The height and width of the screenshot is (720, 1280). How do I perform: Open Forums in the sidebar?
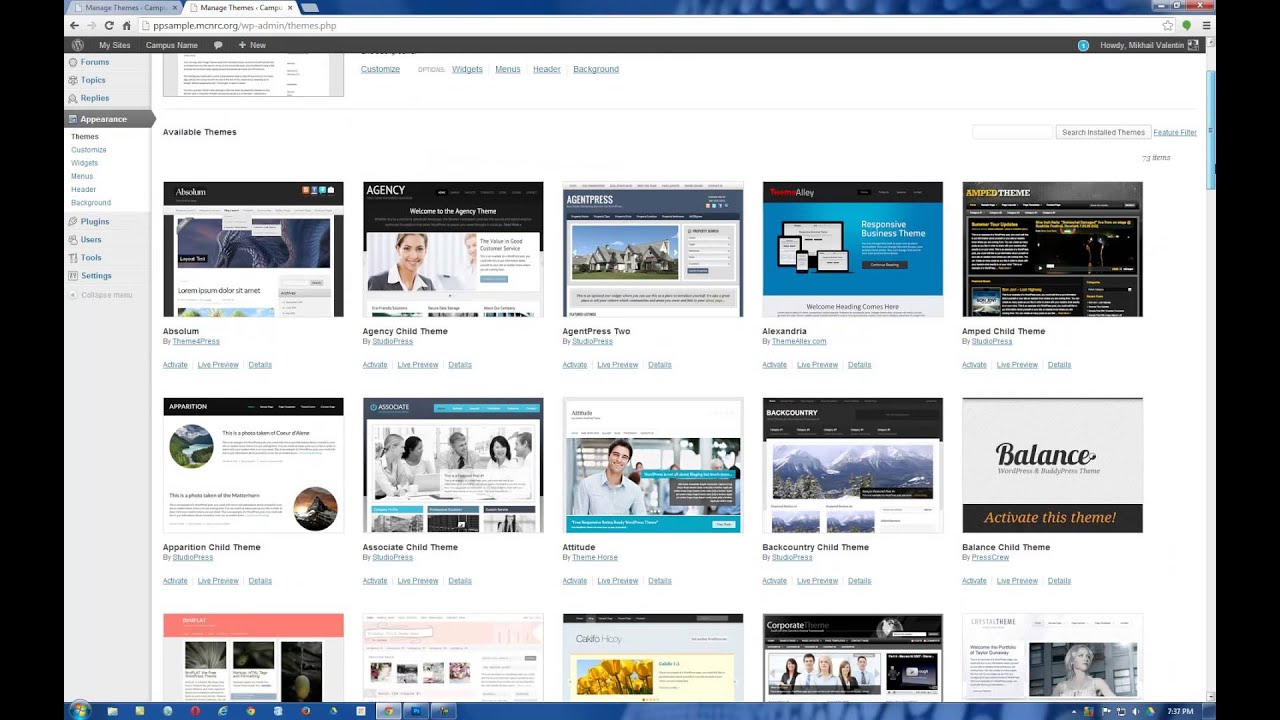[95, 62]
